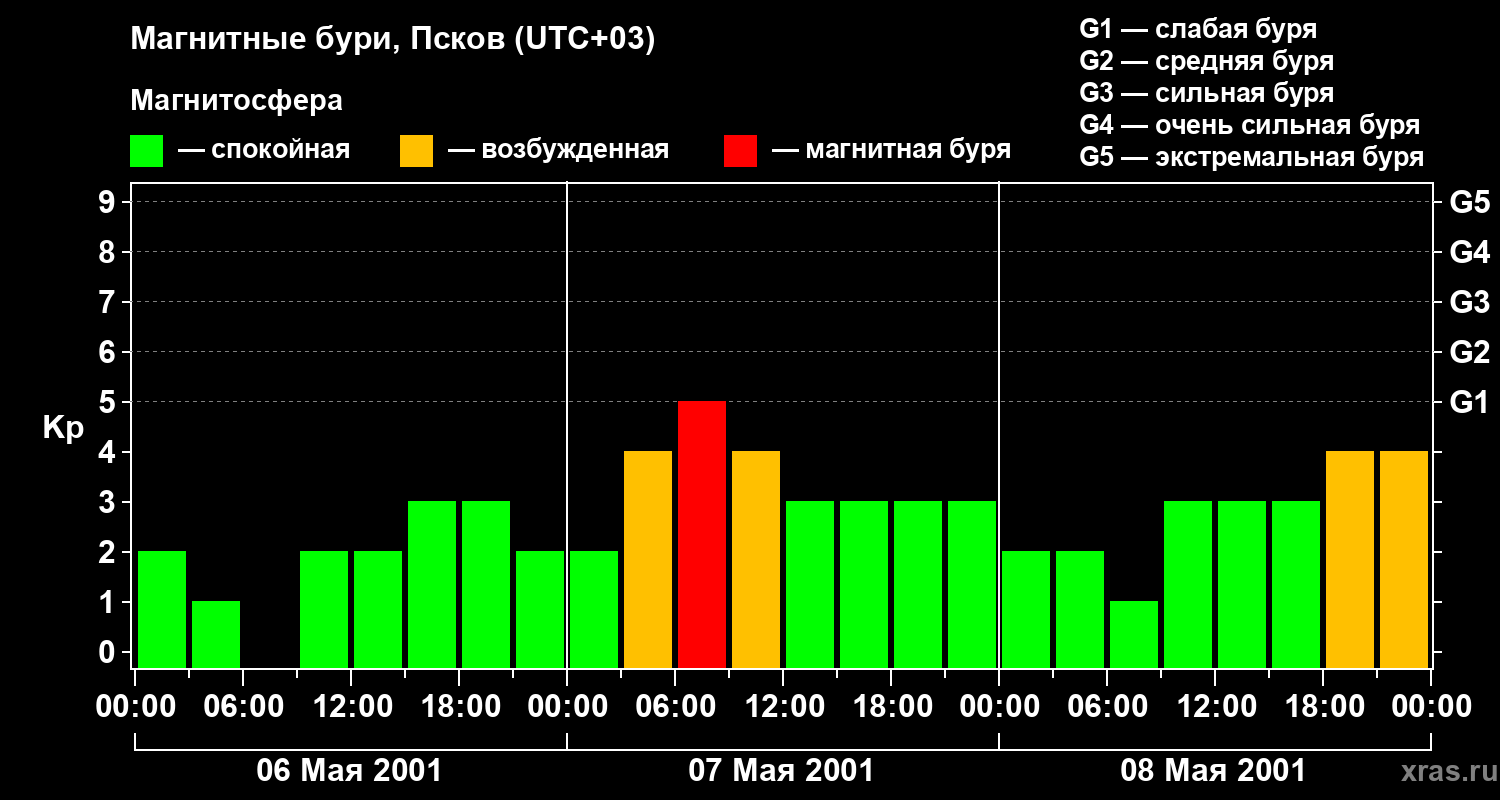Click the 'G1 — слабая буря' description line
The height and width of the screenshot is (800, 1500).
(1198, 29)
